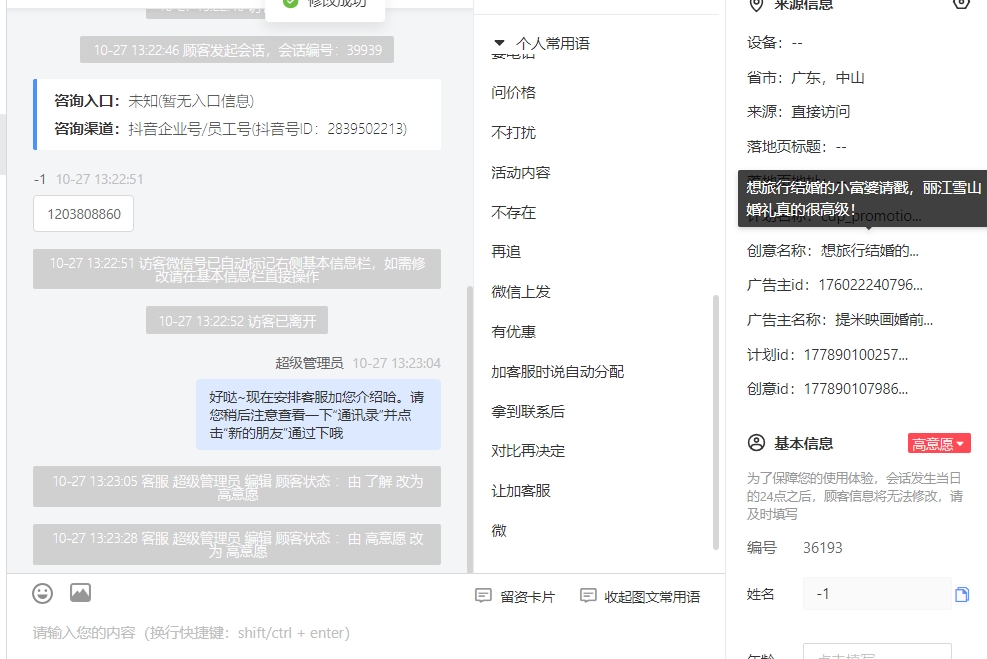
Task: Select the 让加客服 quick phrase
Action: 521,490
